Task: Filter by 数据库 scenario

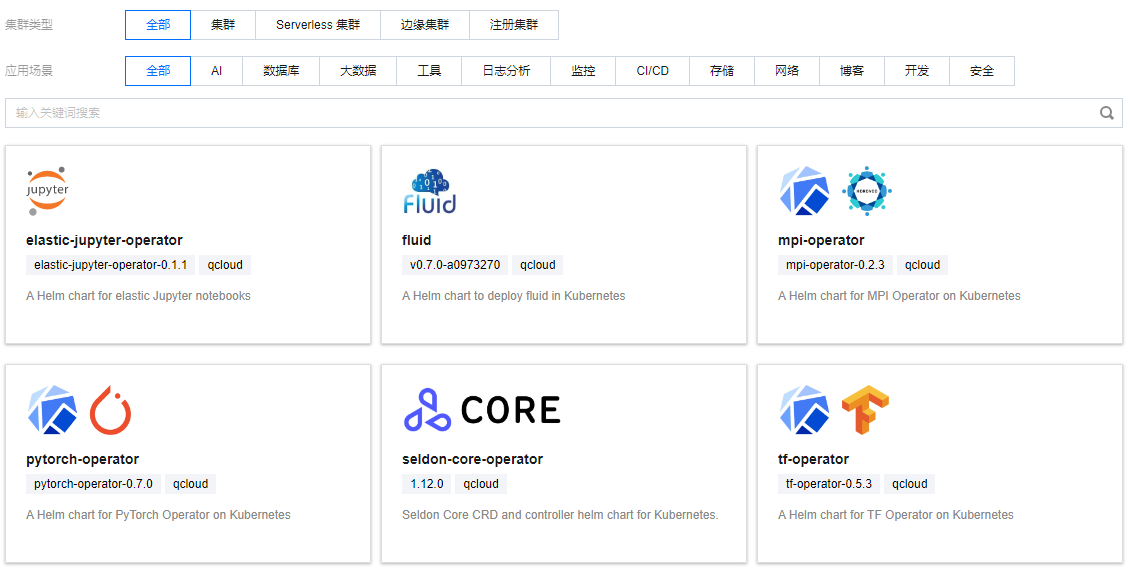Action: tap(281, 71)
